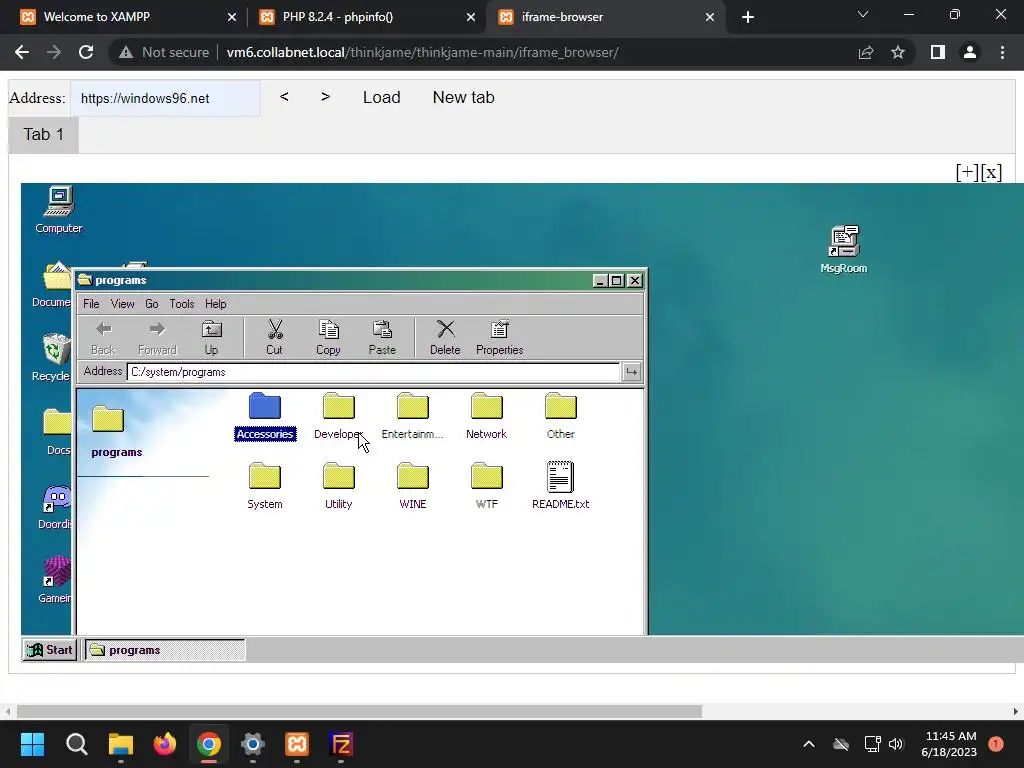Click the Chrome share page icon
Image resolution: width=1024 pixels, height=768 pixels.
point(866,52)
